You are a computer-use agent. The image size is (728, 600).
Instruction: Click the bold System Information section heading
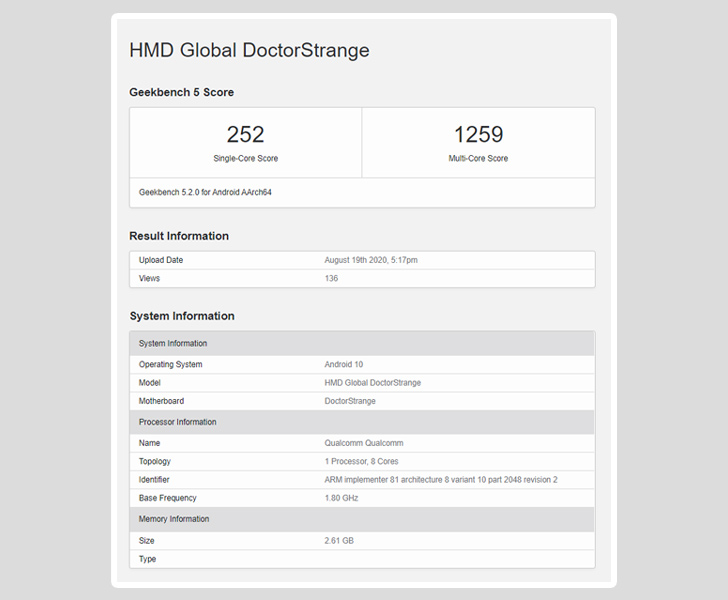(x=182, y=316)
